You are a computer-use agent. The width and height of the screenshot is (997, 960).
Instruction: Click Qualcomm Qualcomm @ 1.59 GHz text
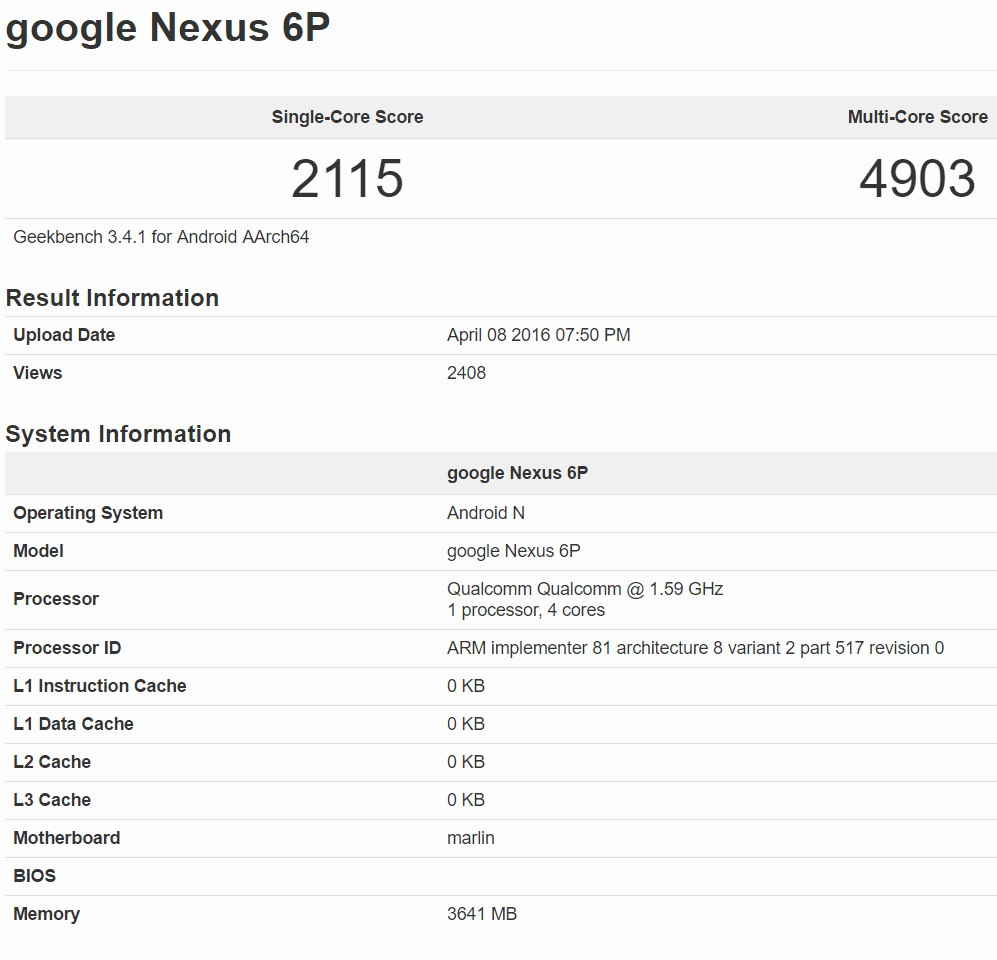585,589
